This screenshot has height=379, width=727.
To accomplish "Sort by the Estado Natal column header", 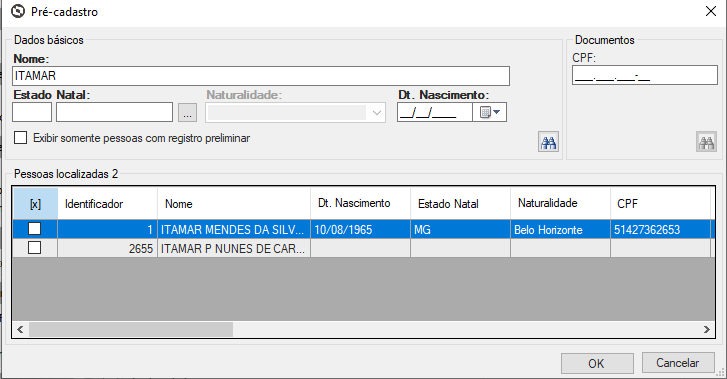I will [460, 204].
